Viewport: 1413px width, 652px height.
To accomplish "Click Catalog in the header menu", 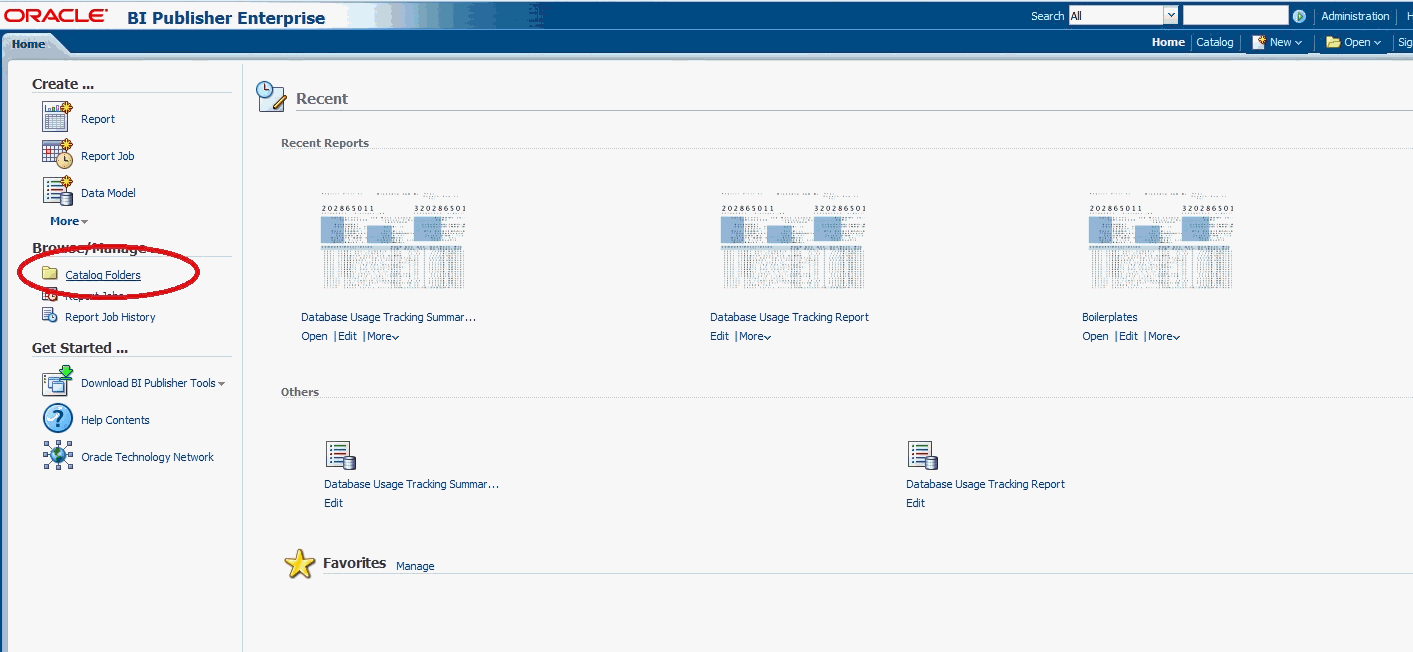I will (x=1215, y=42).
